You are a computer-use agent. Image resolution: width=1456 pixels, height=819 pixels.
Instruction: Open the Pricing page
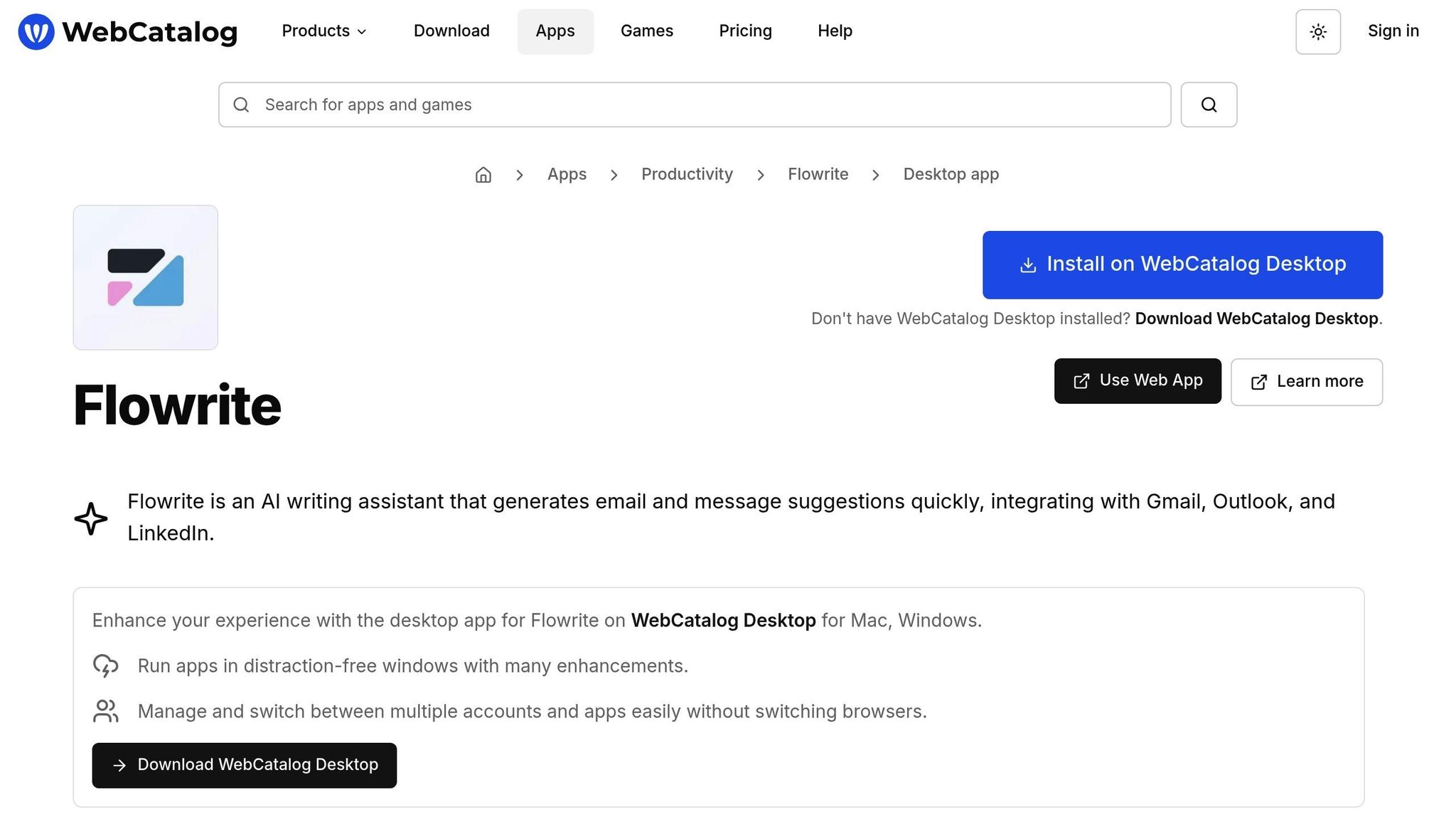click(x=745, y=31)
